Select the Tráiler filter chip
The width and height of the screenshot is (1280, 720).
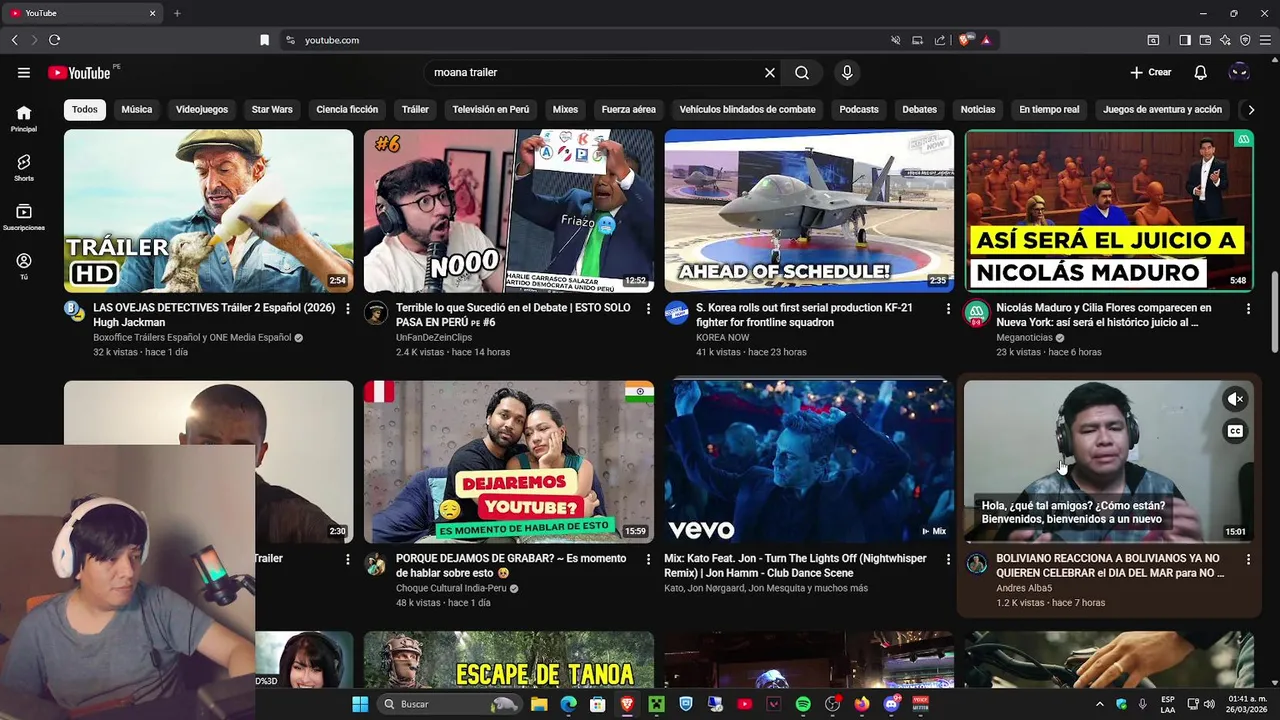[x=415, y=109]
